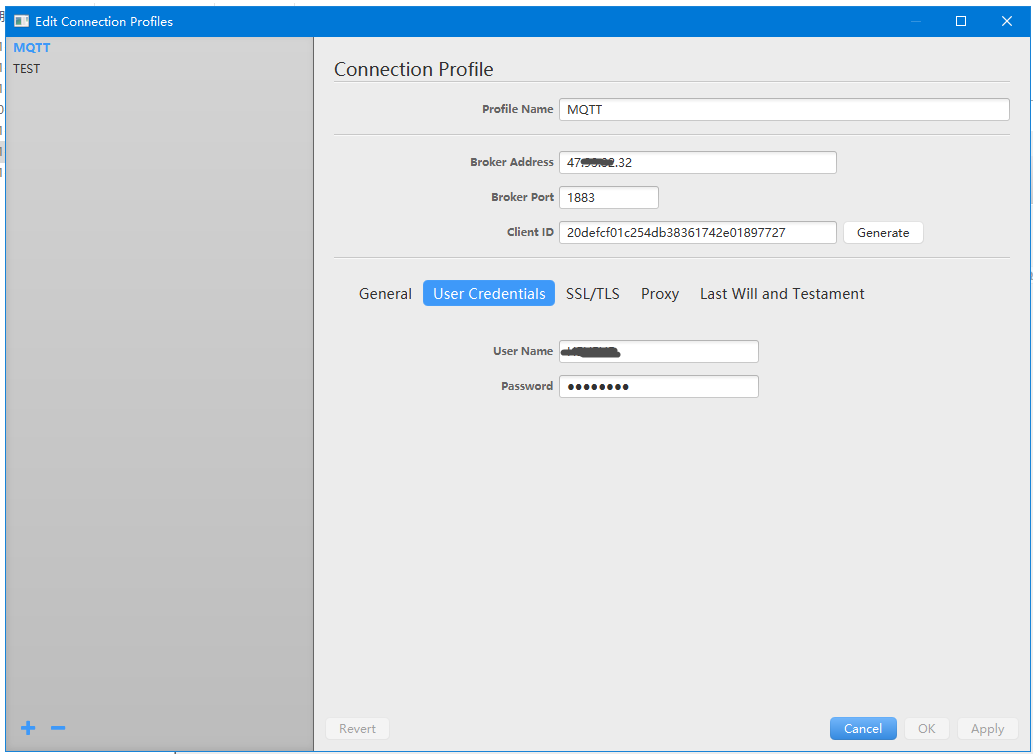Switch to the Proxy tab
This screenshot has width=1033, height=754.
[660, 293]
